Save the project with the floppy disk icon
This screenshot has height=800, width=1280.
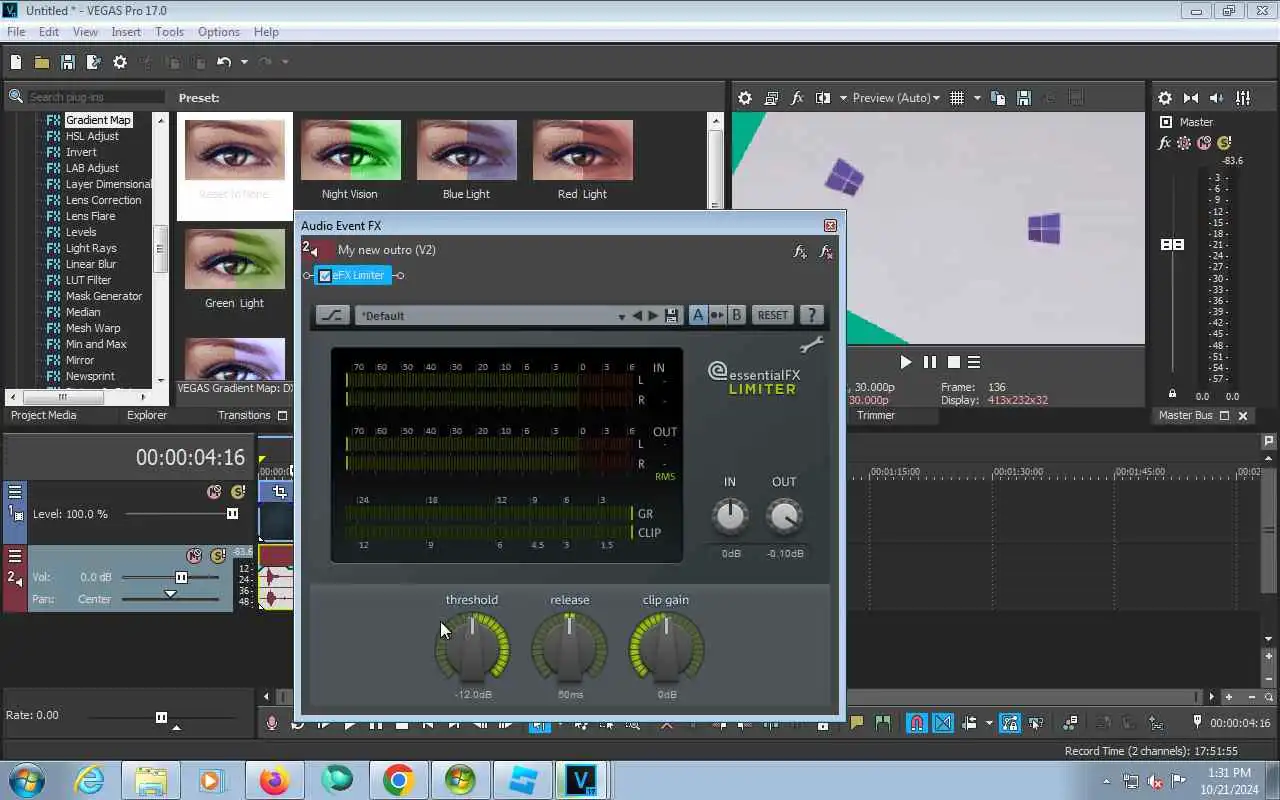(x=68, y=62)
